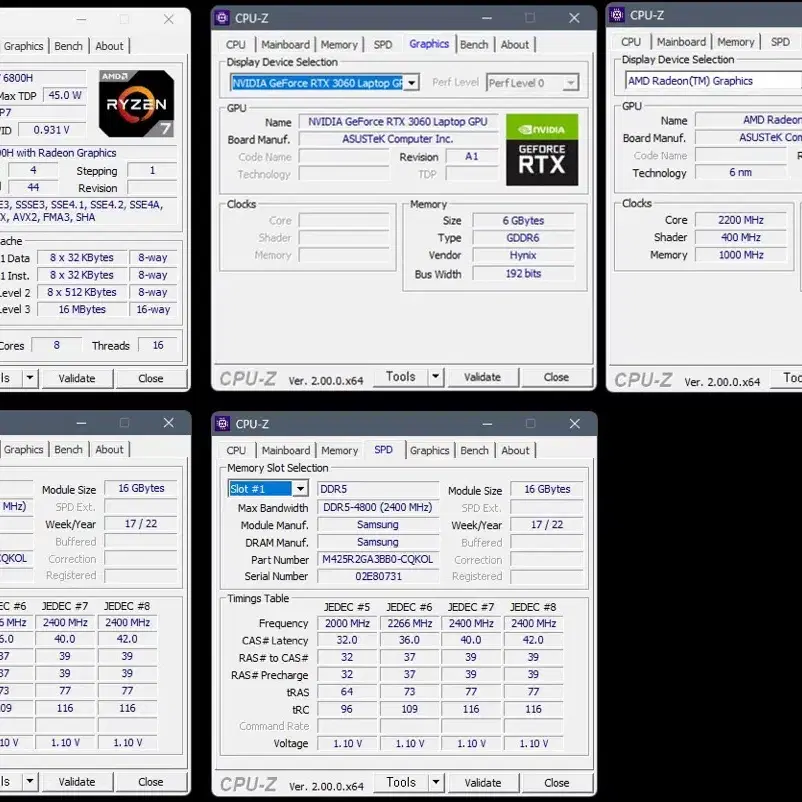Screen dimensions: 802x802
Task: Open the CPU tab in the AMD Radeon window
Action: pos(631,42)
